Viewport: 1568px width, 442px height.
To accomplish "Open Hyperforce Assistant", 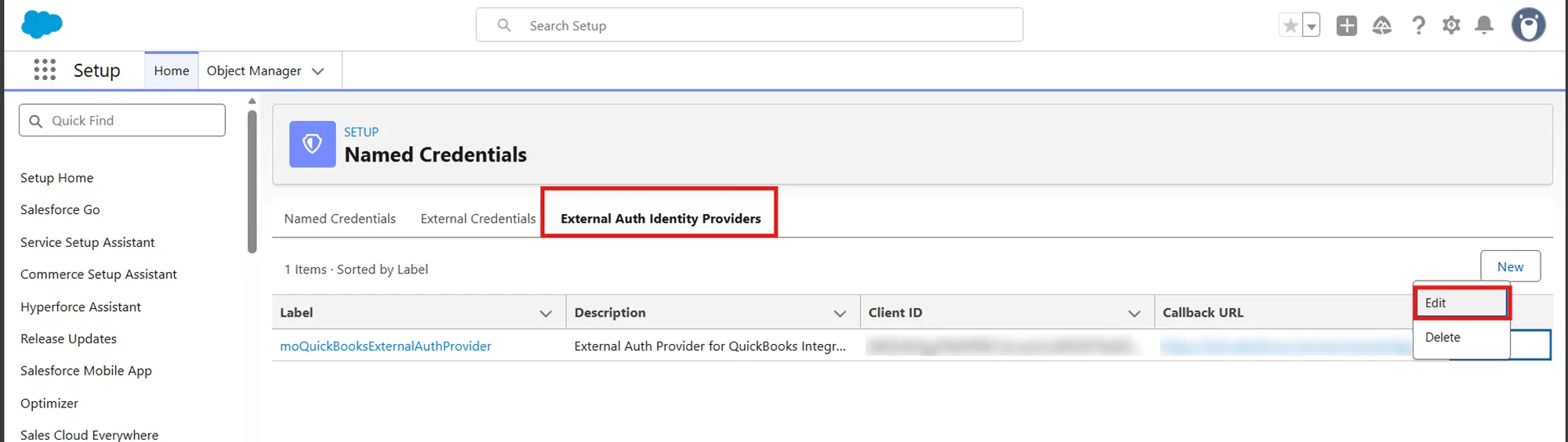I will (81, 307).
